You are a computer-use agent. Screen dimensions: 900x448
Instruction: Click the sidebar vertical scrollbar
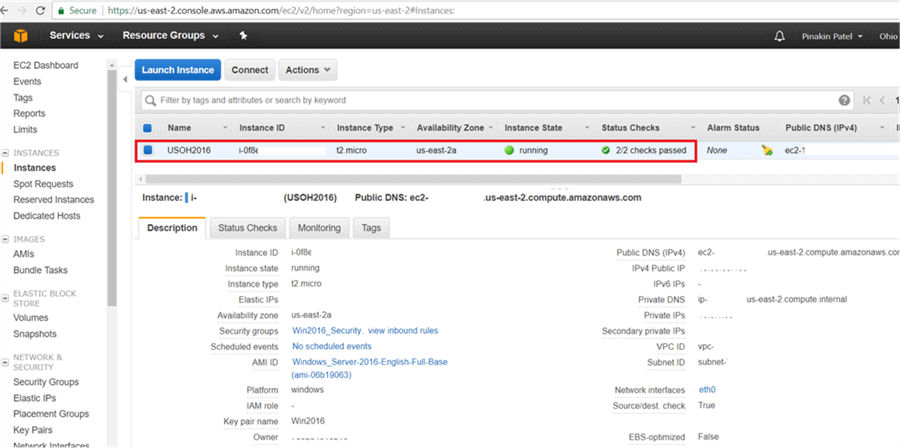[x=112, y=188]
